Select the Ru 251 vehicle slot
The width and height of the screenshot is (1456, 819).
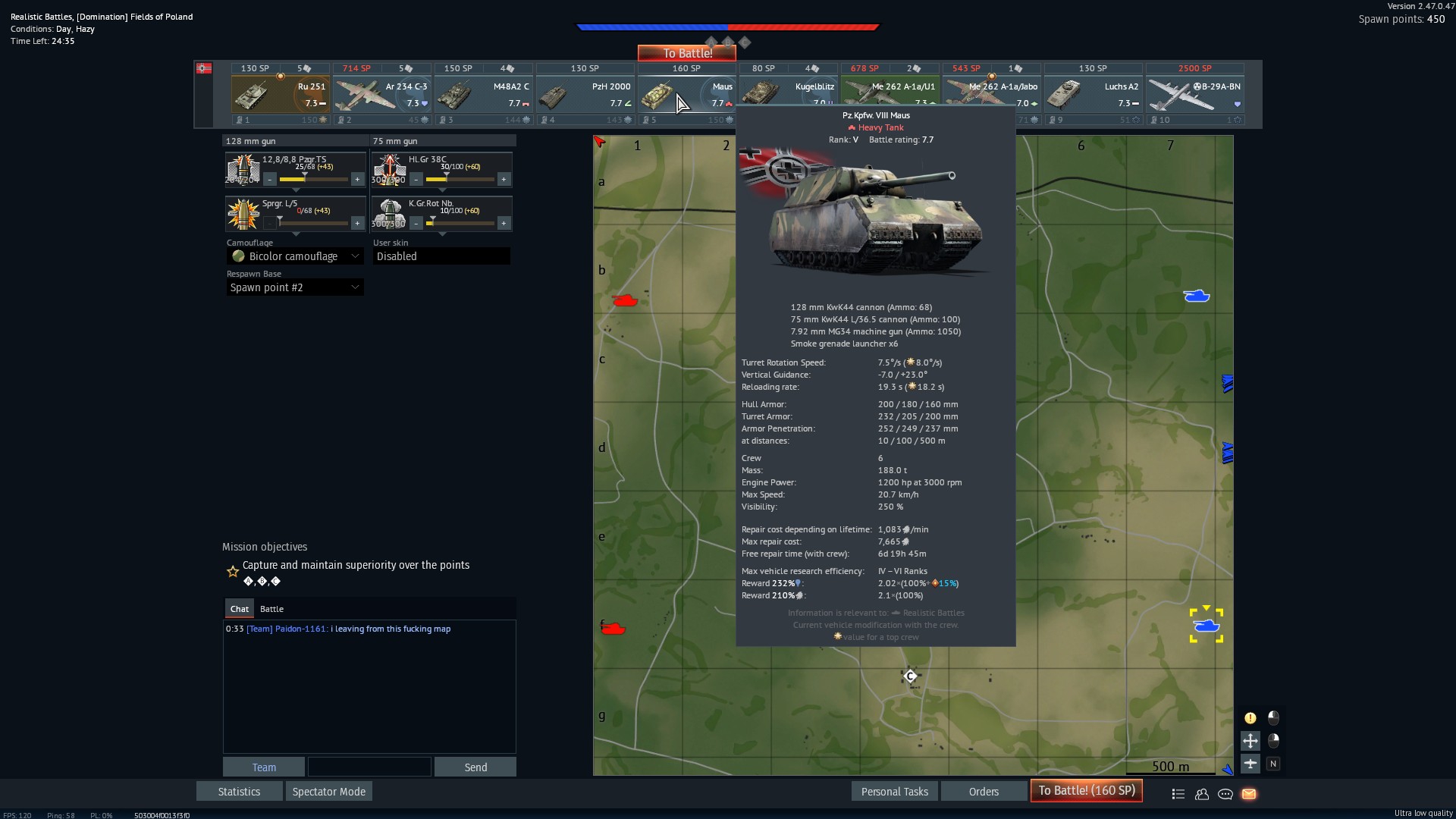pos(280,94)
